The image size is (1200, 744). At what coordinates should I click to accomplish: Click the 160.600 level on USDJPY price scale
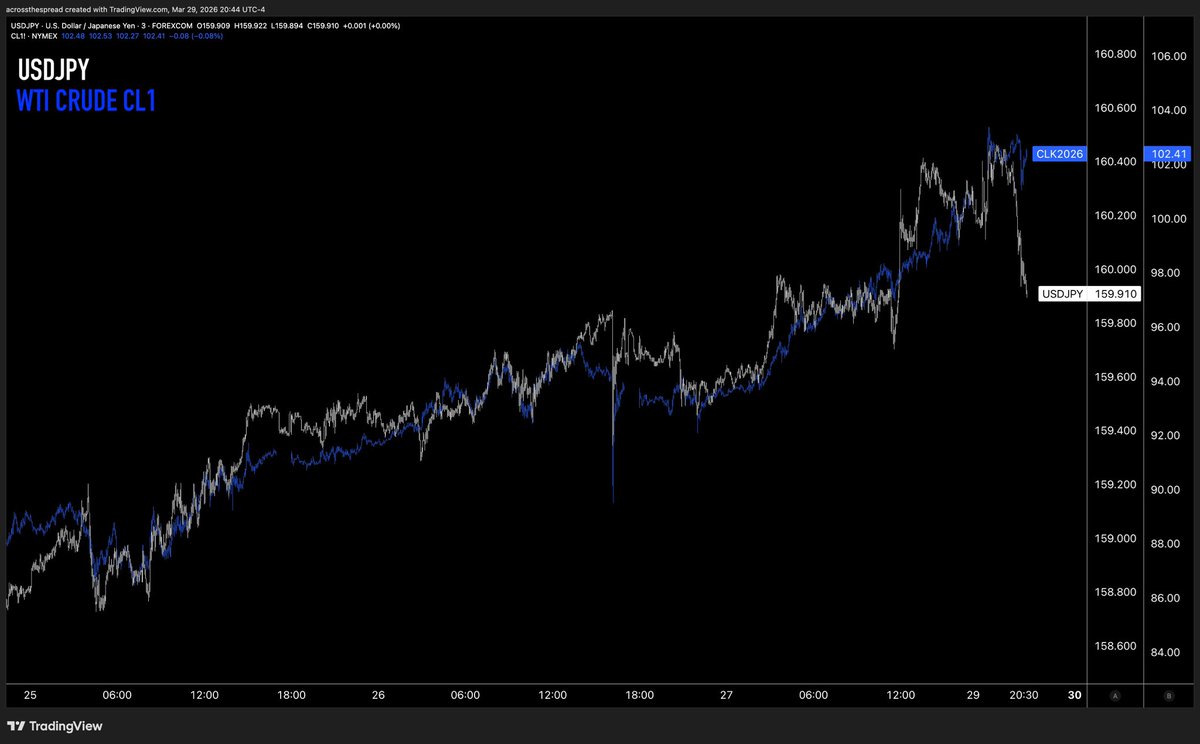click(x=1116, y=107)
